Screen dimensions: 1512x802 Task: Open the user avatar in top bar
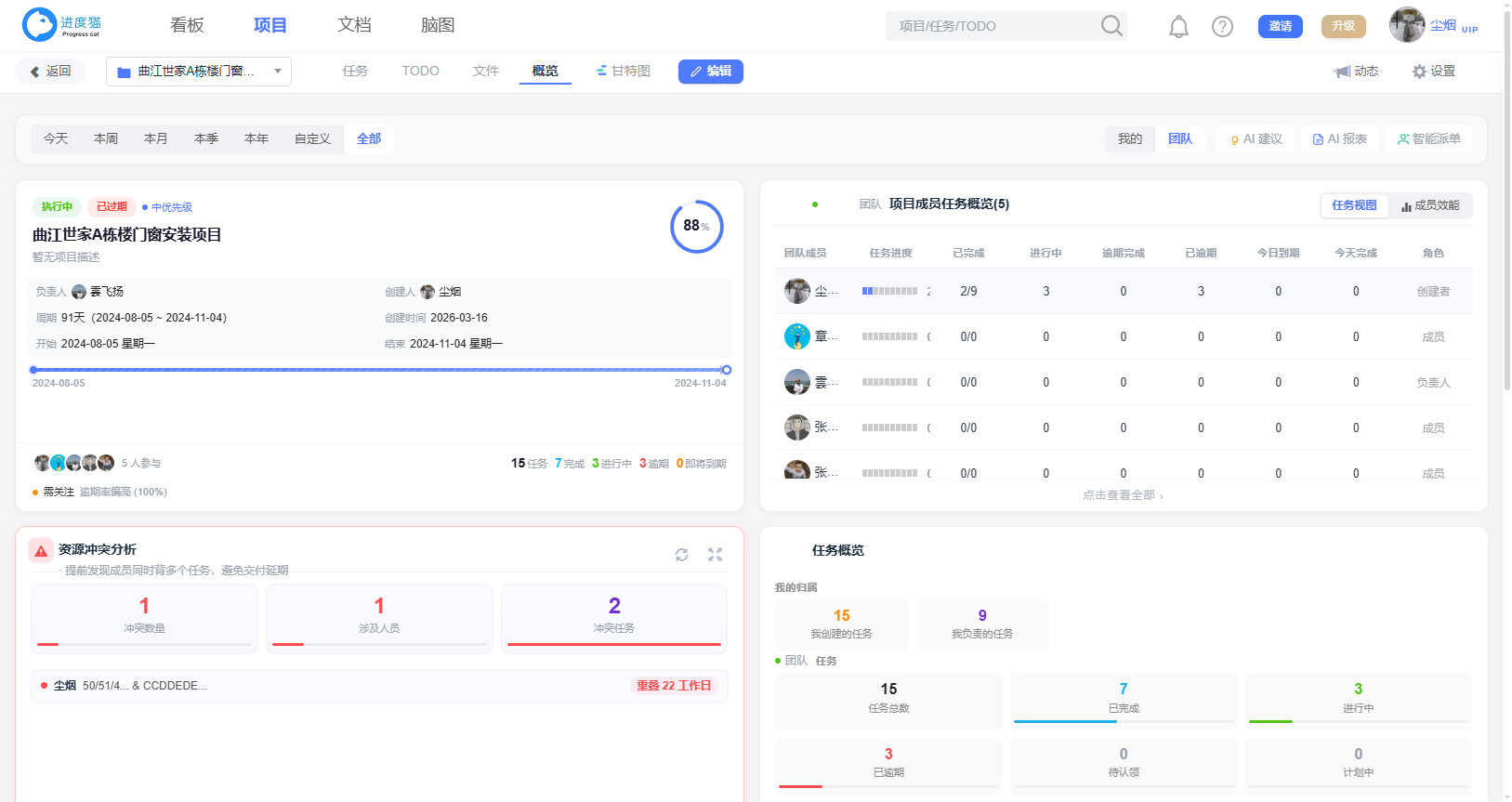1407,25
